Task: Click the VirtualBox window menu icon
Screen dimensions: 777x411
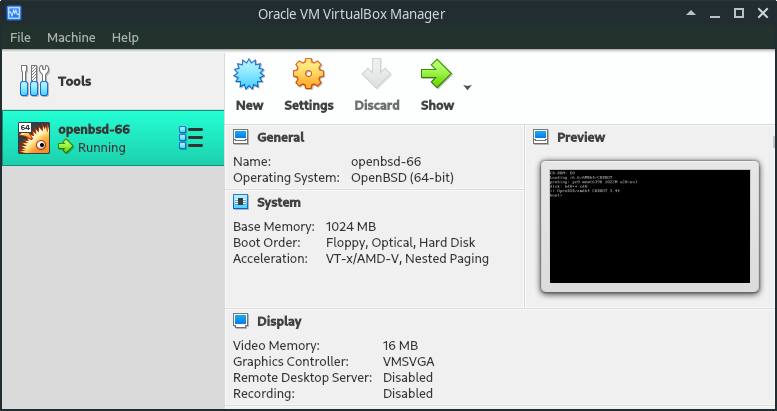Action: [x=14, y=13]
